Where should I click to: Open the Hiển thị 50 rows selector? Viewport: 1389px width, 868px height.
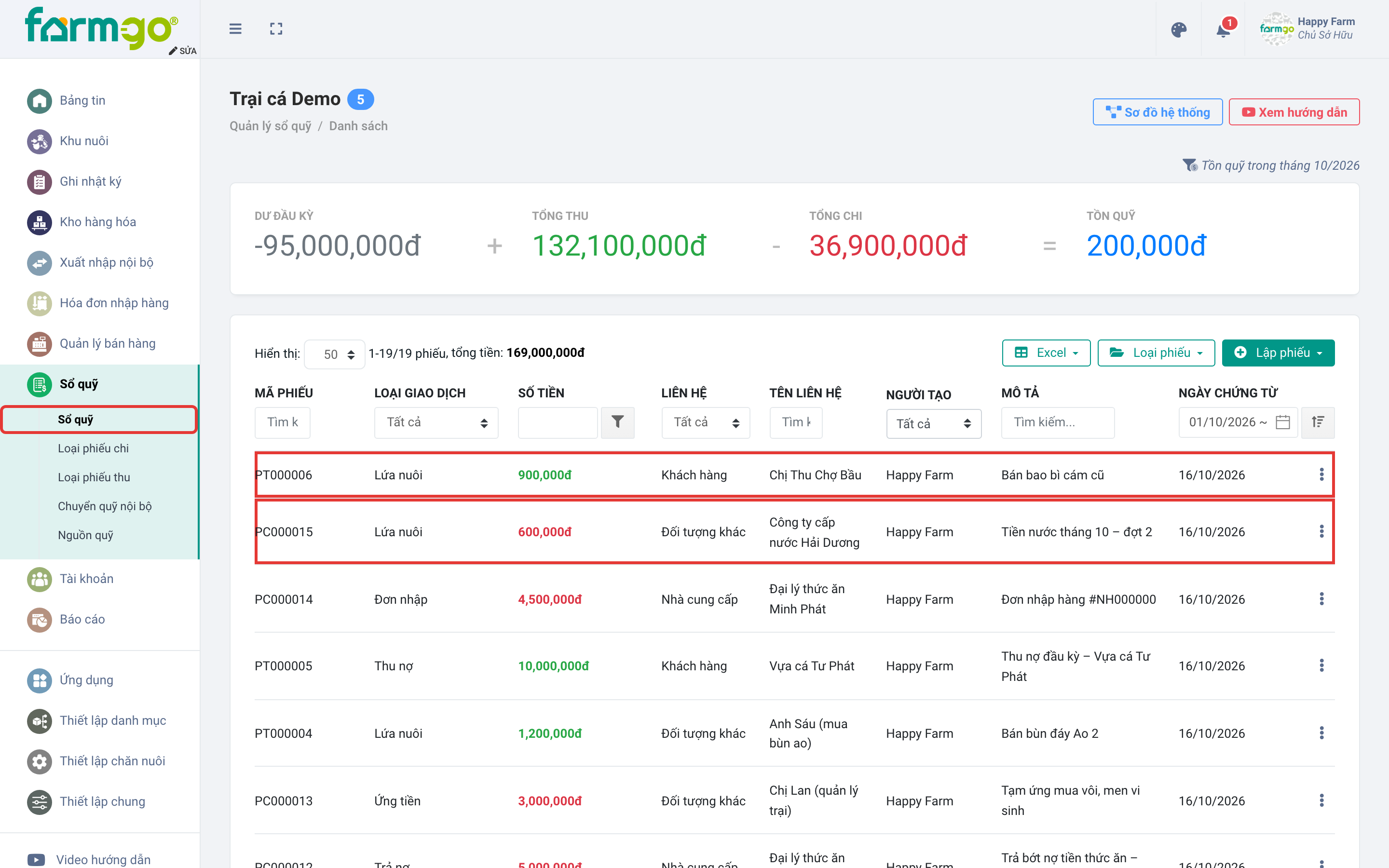coord(335,354)
